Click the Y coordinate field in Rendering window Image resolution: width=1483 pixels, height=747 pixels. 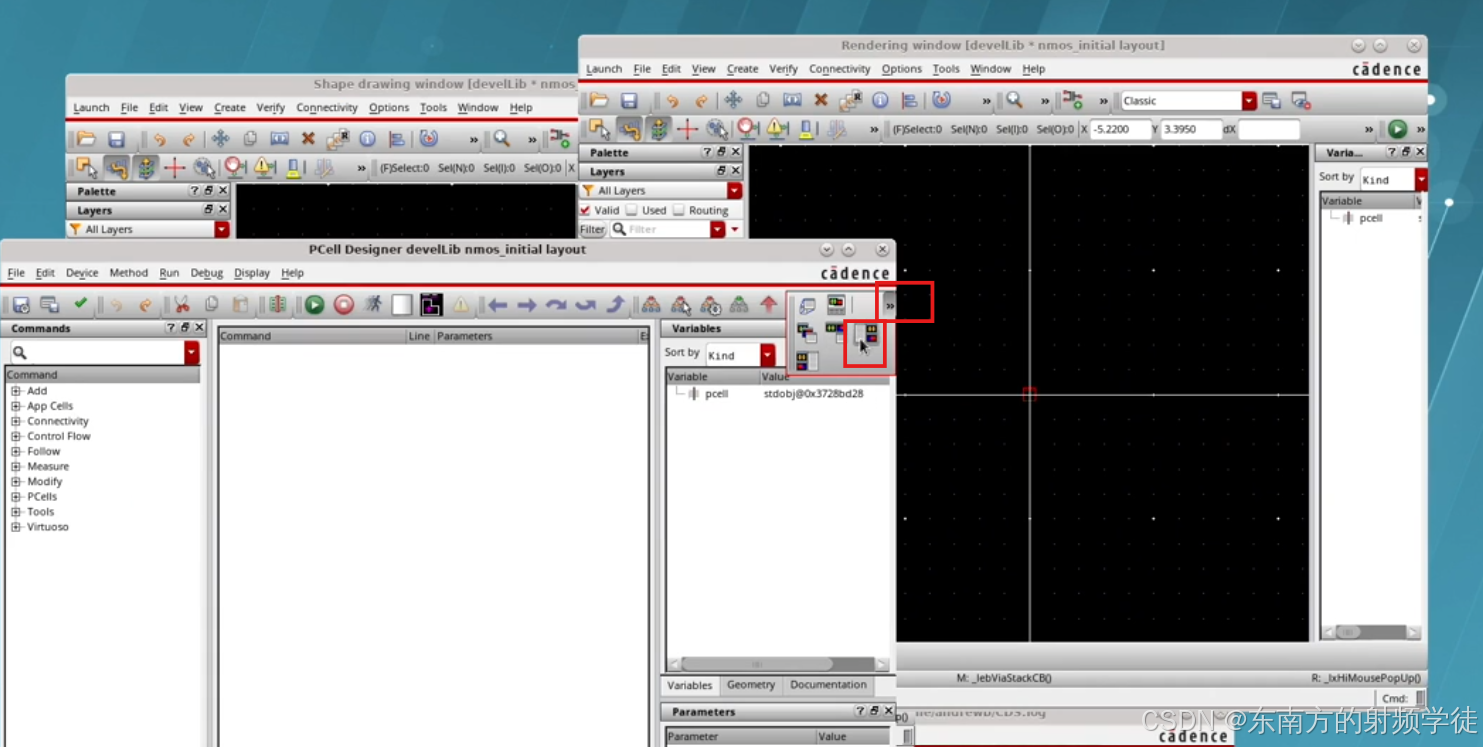pyautogui.click(x=1191, y=129)
